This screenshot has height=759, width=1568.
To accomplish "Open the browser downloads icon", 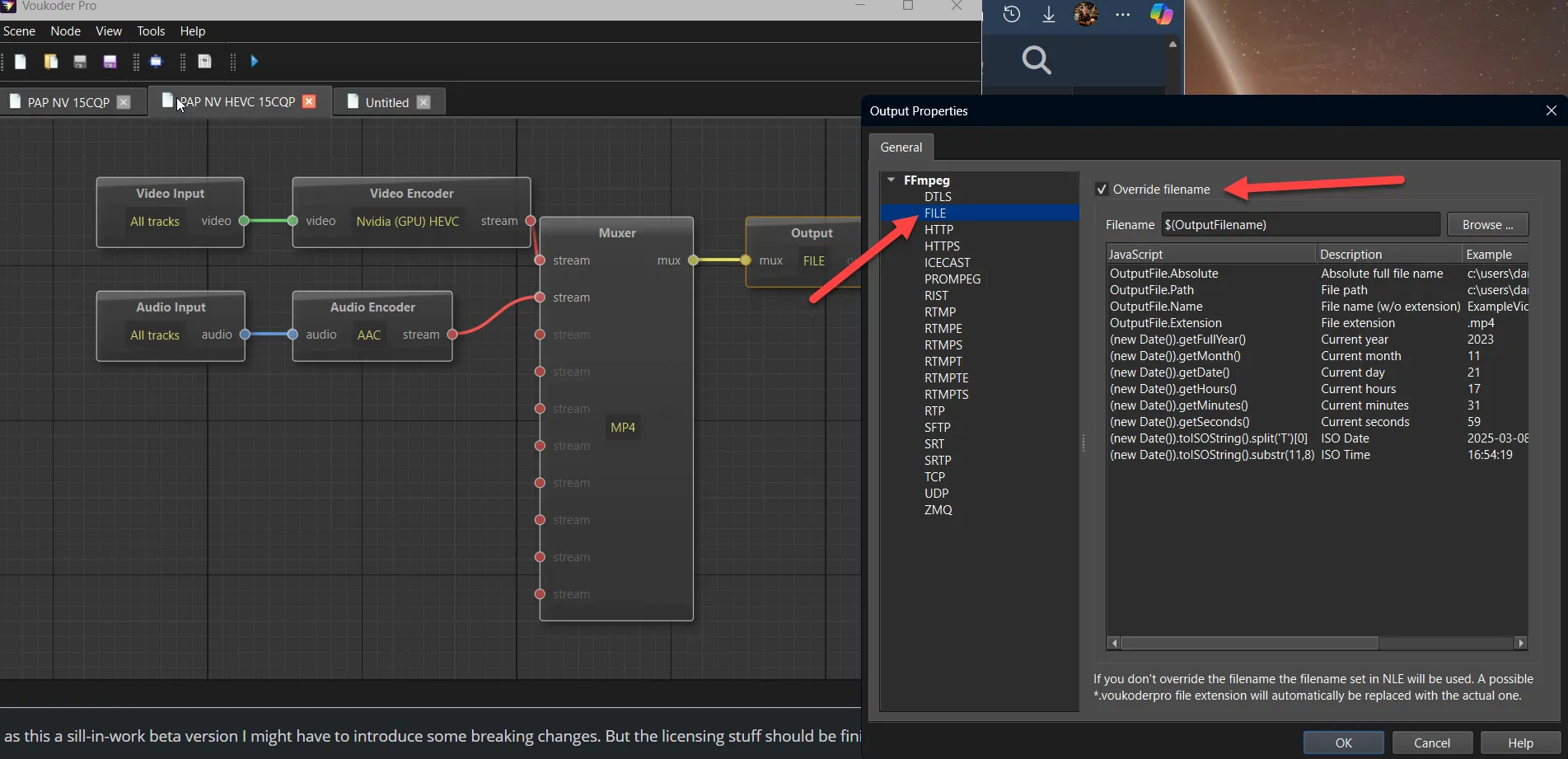I will (x=1049, y=15).
